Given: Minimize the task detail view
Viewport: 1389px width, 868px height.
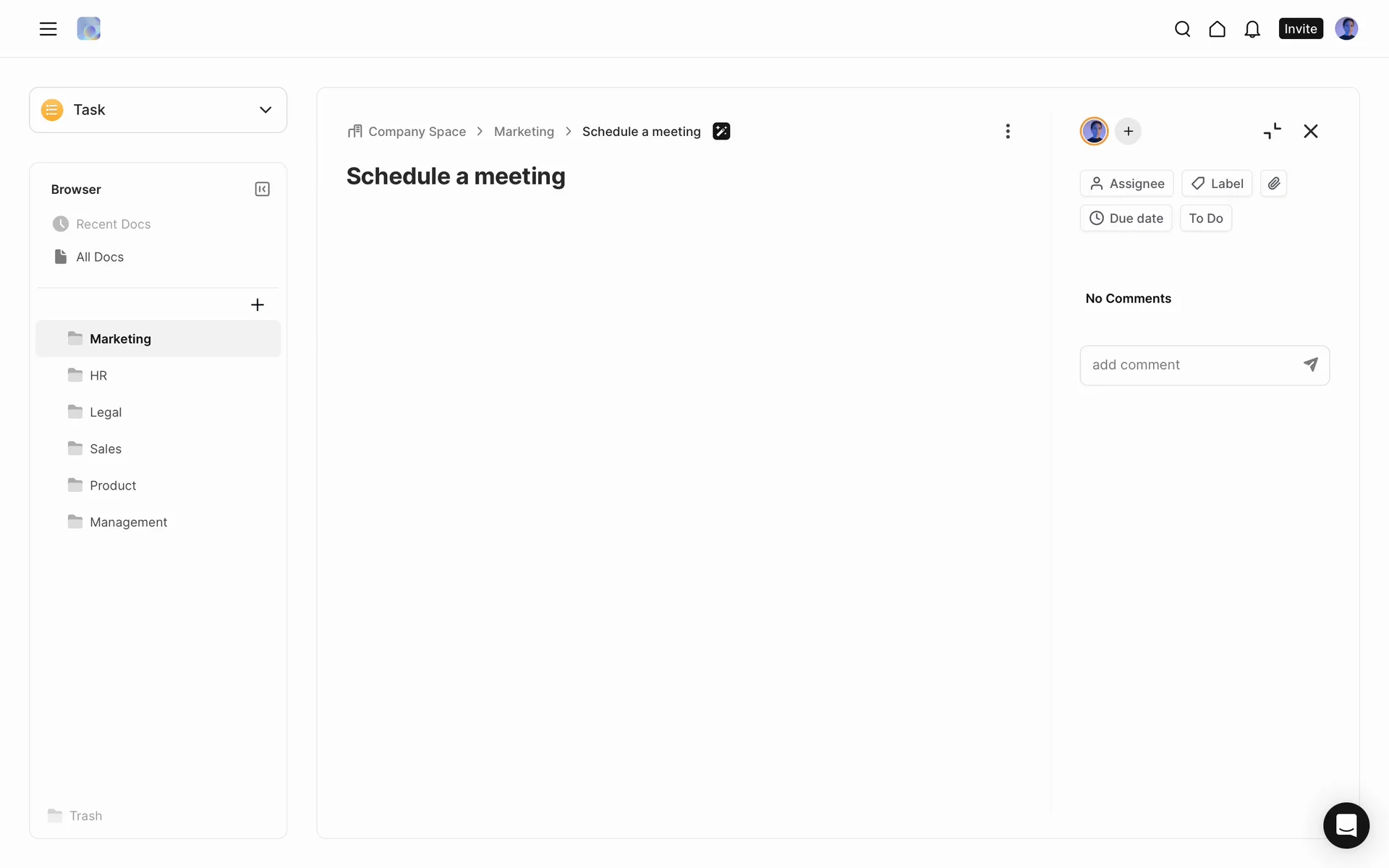Looking at the screenshot, I should click(x=1272, y=132).
